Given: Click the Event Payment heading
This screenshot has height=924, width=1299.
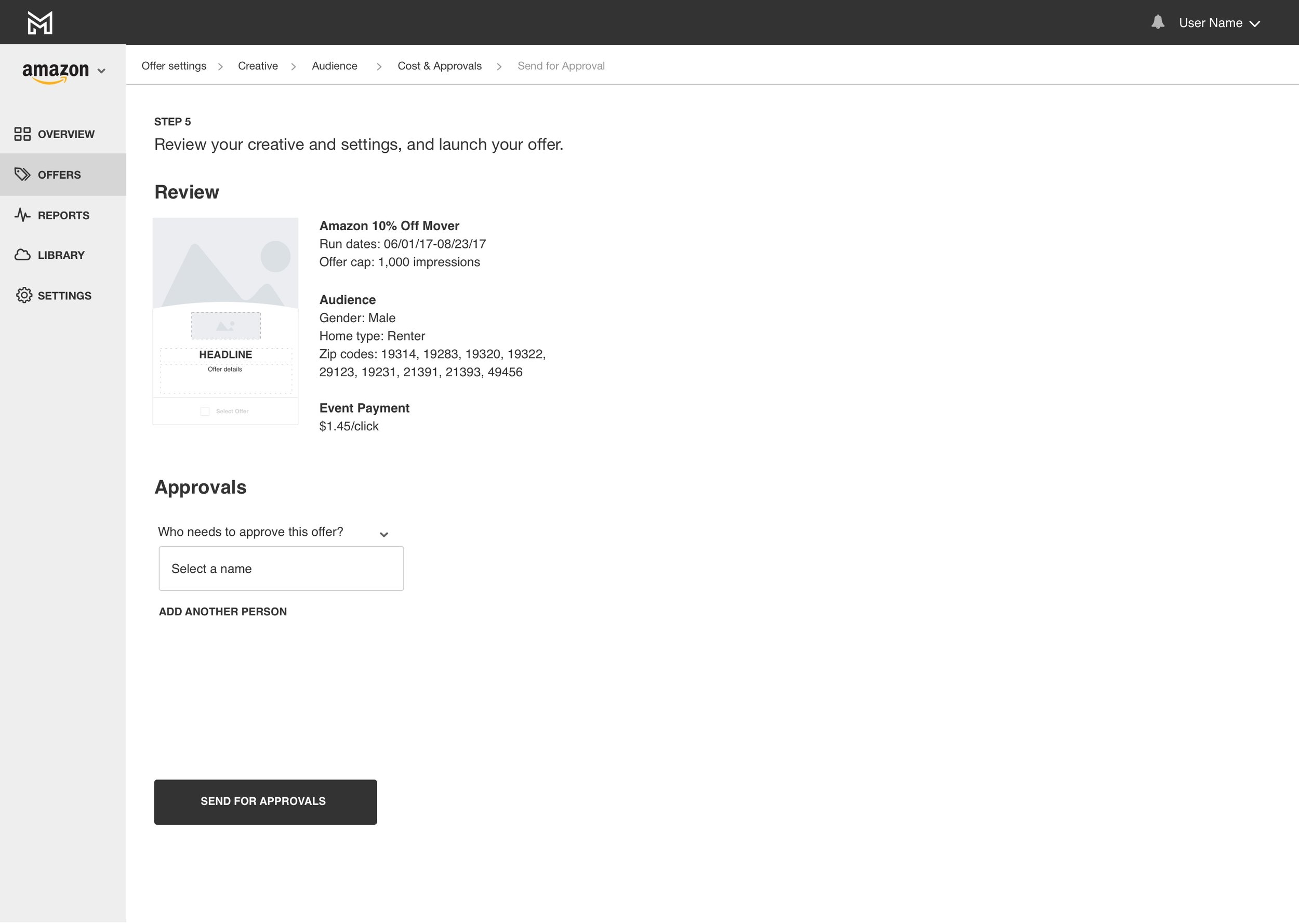Looking at the screenshot, I should (x=365, y=408).
